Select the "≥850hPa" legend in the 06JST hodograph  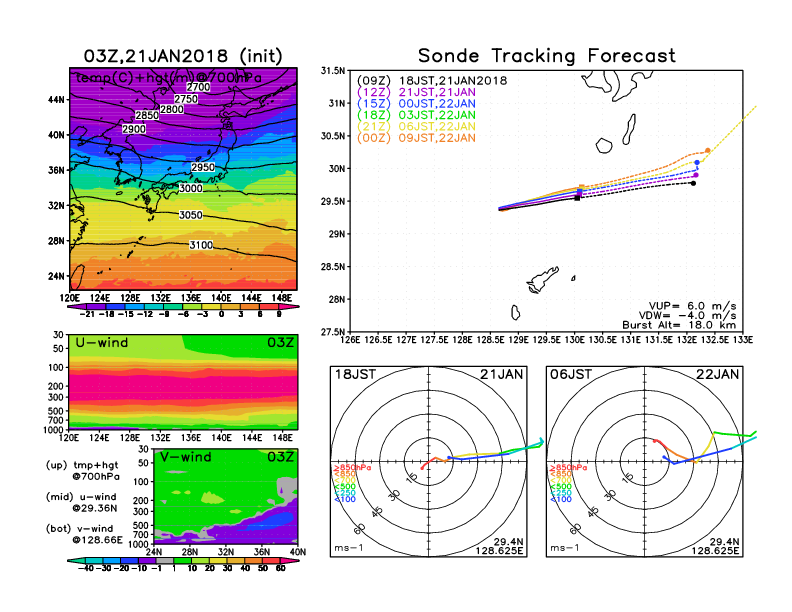(x=568, y=468)
